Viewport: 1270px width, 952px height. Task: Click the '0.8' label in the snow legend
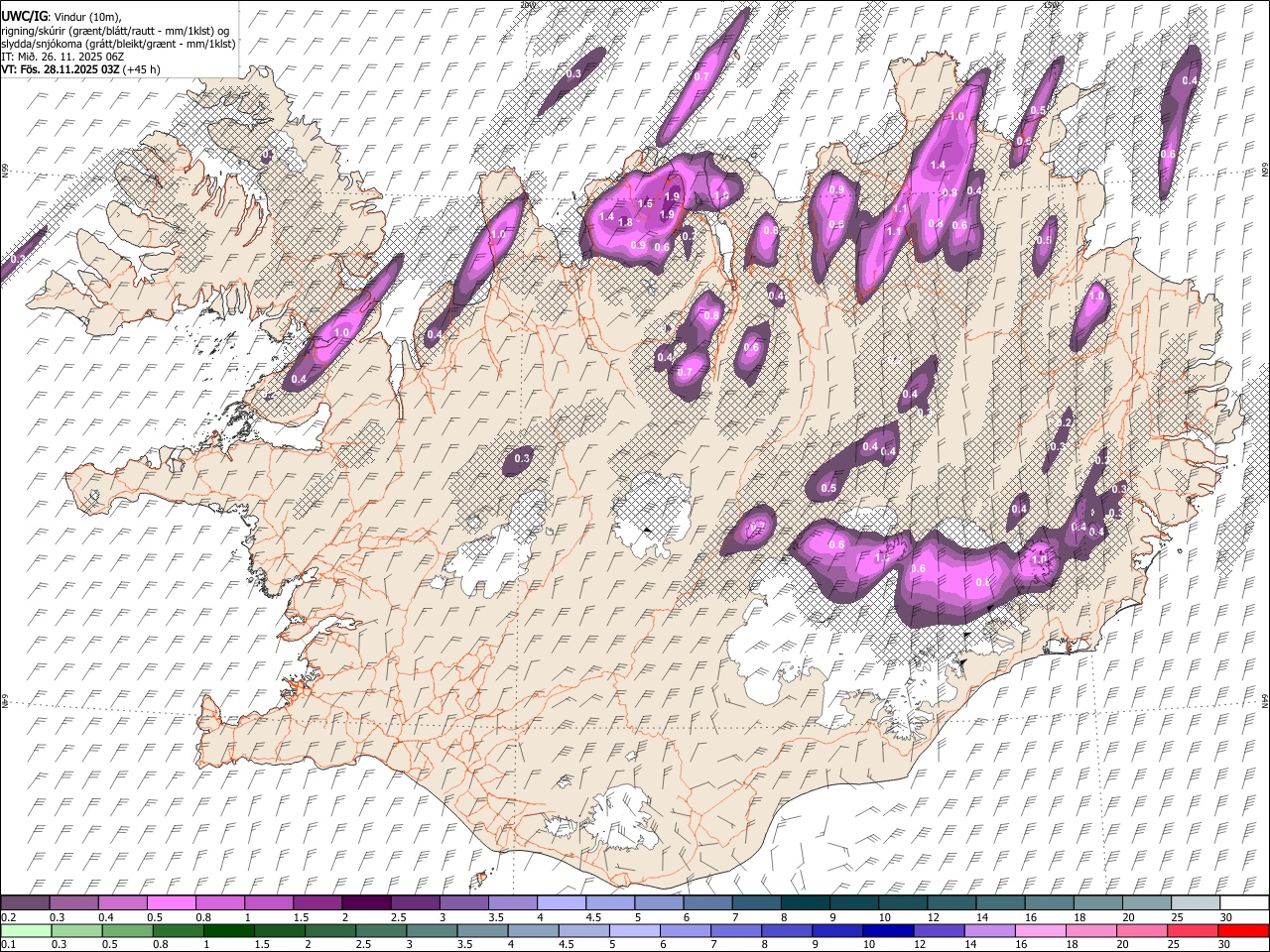coord(203,917)
